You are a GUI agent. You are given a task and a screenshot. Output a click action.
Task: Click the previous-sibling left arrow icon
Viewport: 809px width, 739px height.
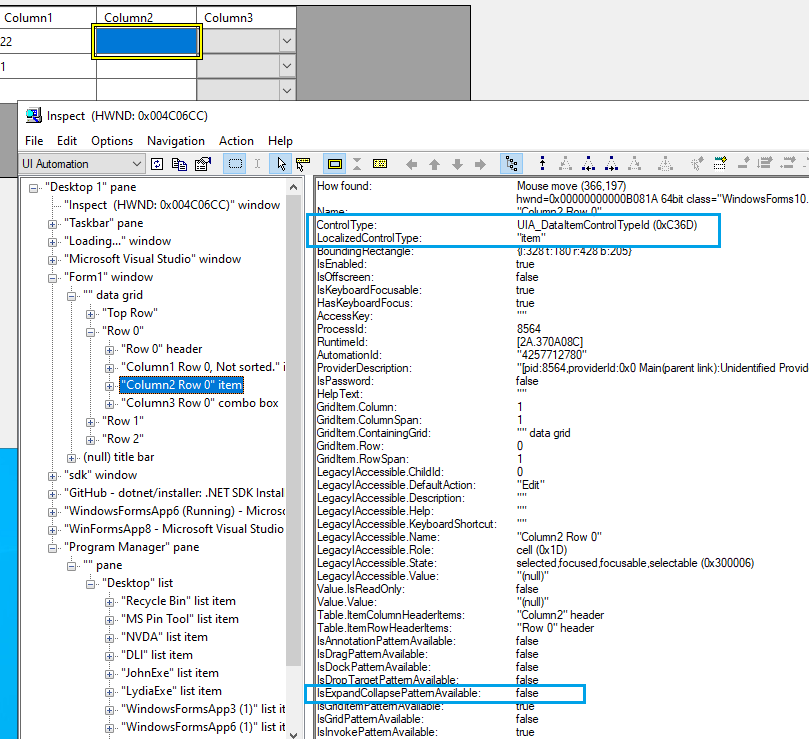pyautogui.click(x=412, y=165)
